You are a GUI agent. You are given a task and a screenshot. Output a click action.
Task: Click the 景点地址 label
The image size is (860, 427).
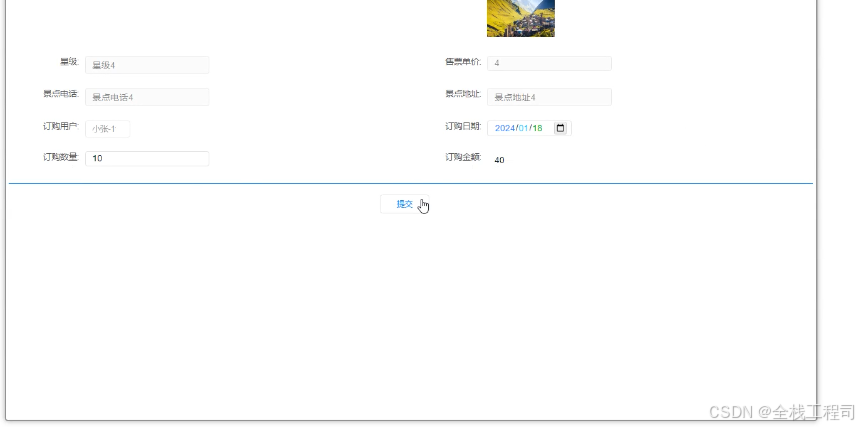coord(463,94)
